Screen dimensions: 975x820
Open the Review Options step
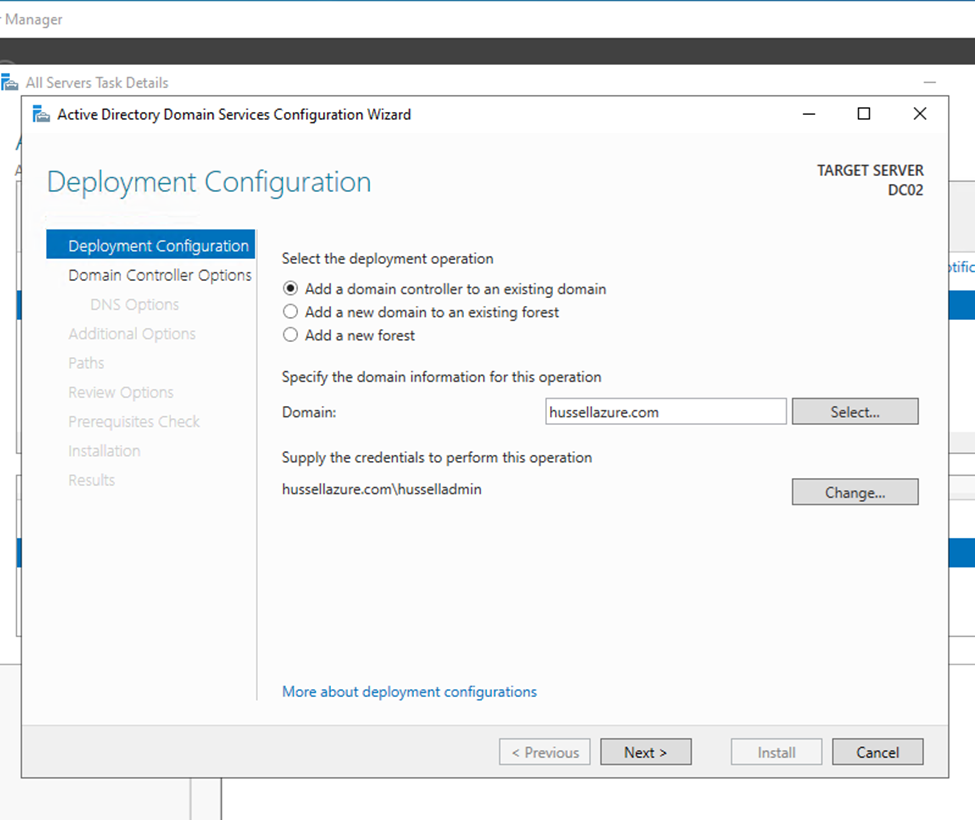click(x=120, y=392)
